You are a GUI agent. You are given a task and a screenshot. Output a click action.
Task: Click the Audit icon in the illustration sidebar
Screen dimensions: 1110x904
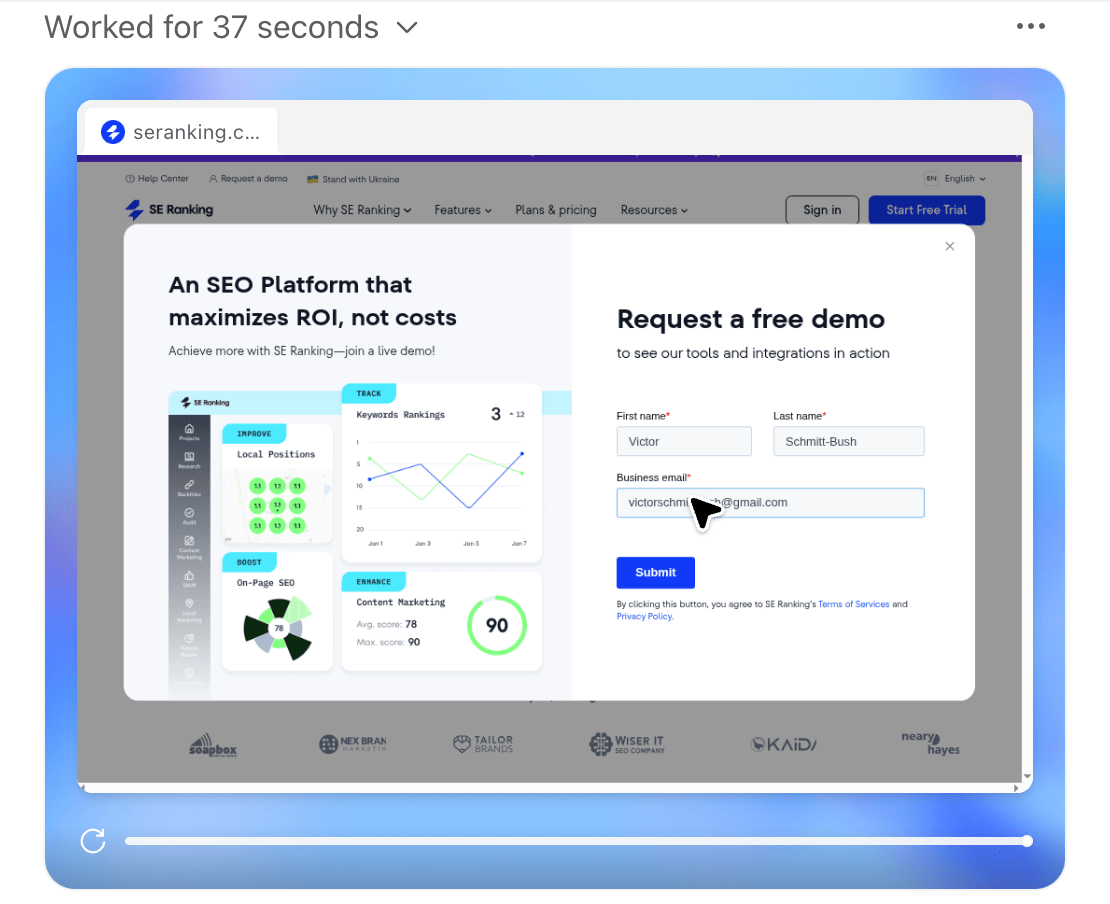click(x=189, y=515)
